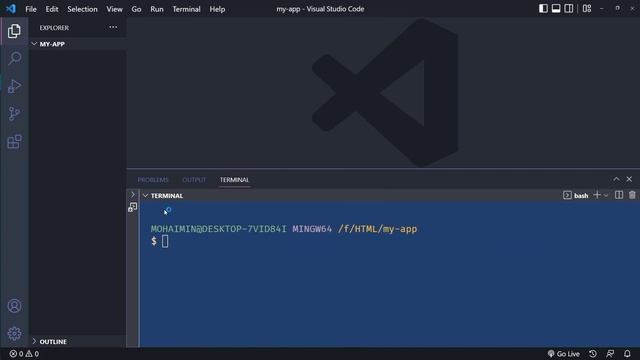Maximize the panel size chevron

click(x=616, y=179)
